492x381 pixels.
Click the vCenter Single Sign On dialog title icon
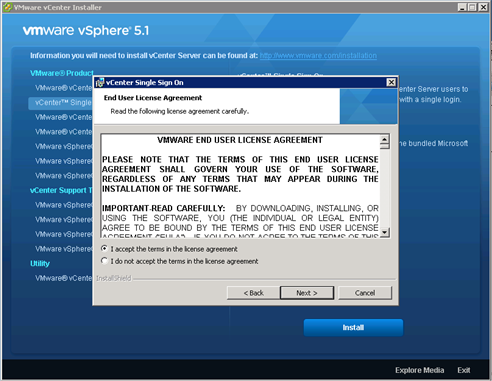(99, 83)
